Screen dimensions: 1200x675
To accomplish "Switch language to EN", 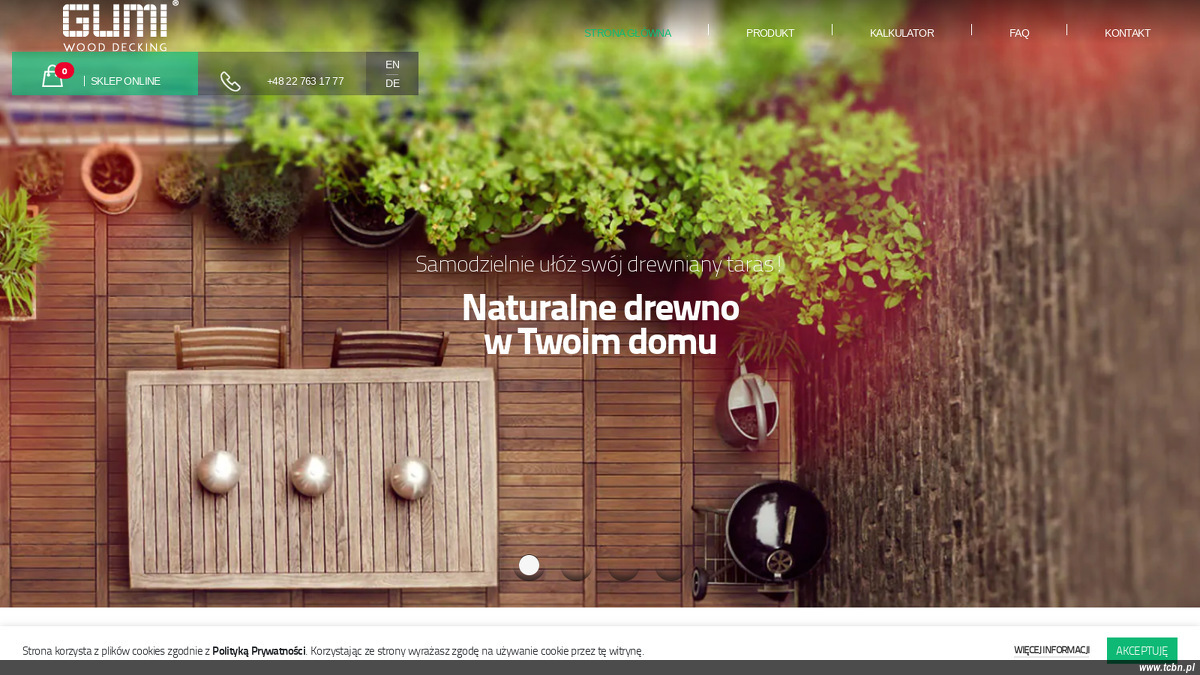I will click(392, 64).
